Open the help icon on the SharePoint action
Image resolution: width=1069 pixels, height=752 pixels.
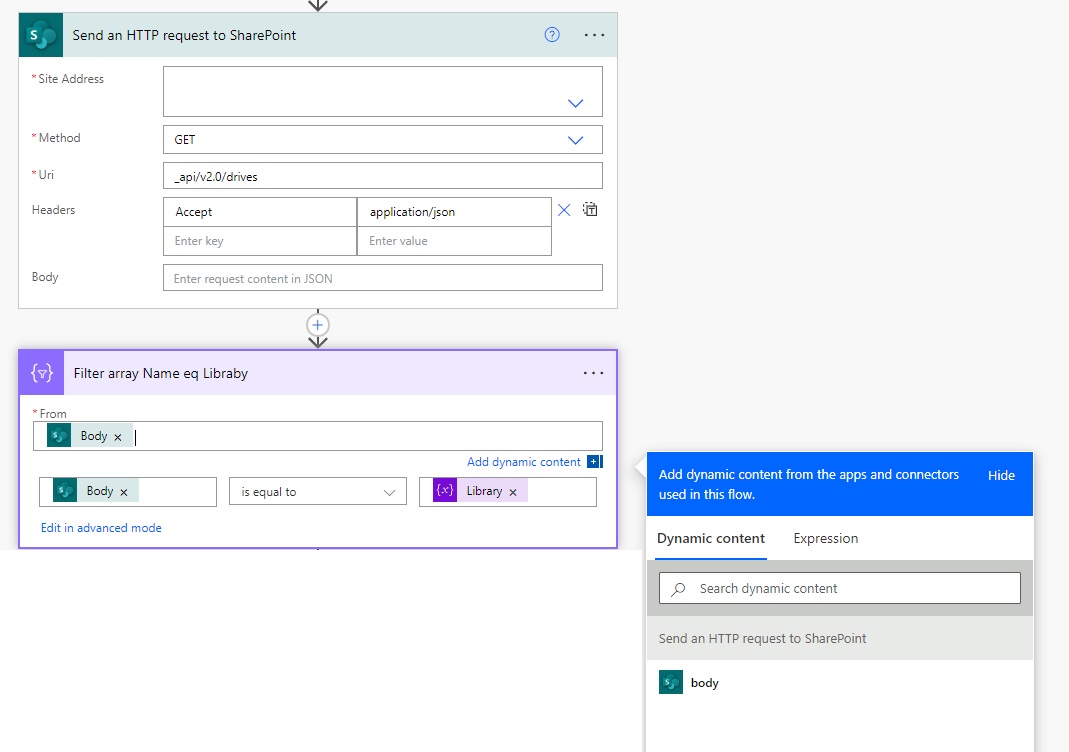pyautogui.click(x=551, y=34)
